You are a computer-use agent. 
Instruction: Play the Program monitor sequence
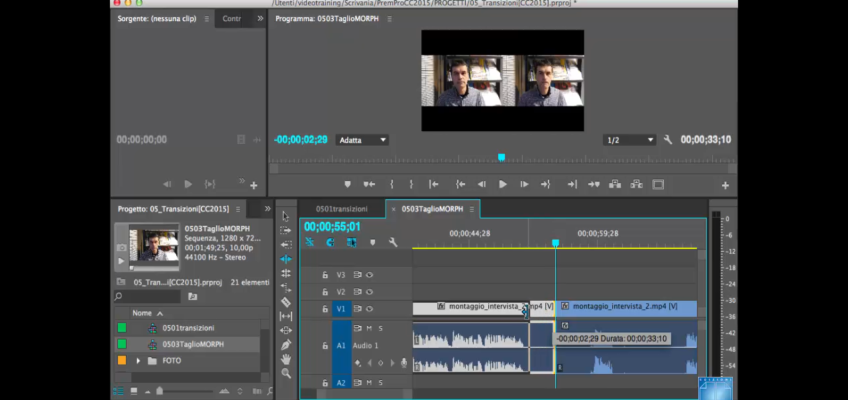502,184
